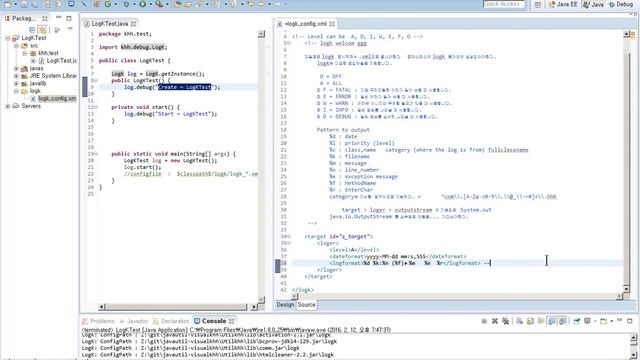Click the Console scroll down arrow
This screenshot has height=360, width=640.
634,355
